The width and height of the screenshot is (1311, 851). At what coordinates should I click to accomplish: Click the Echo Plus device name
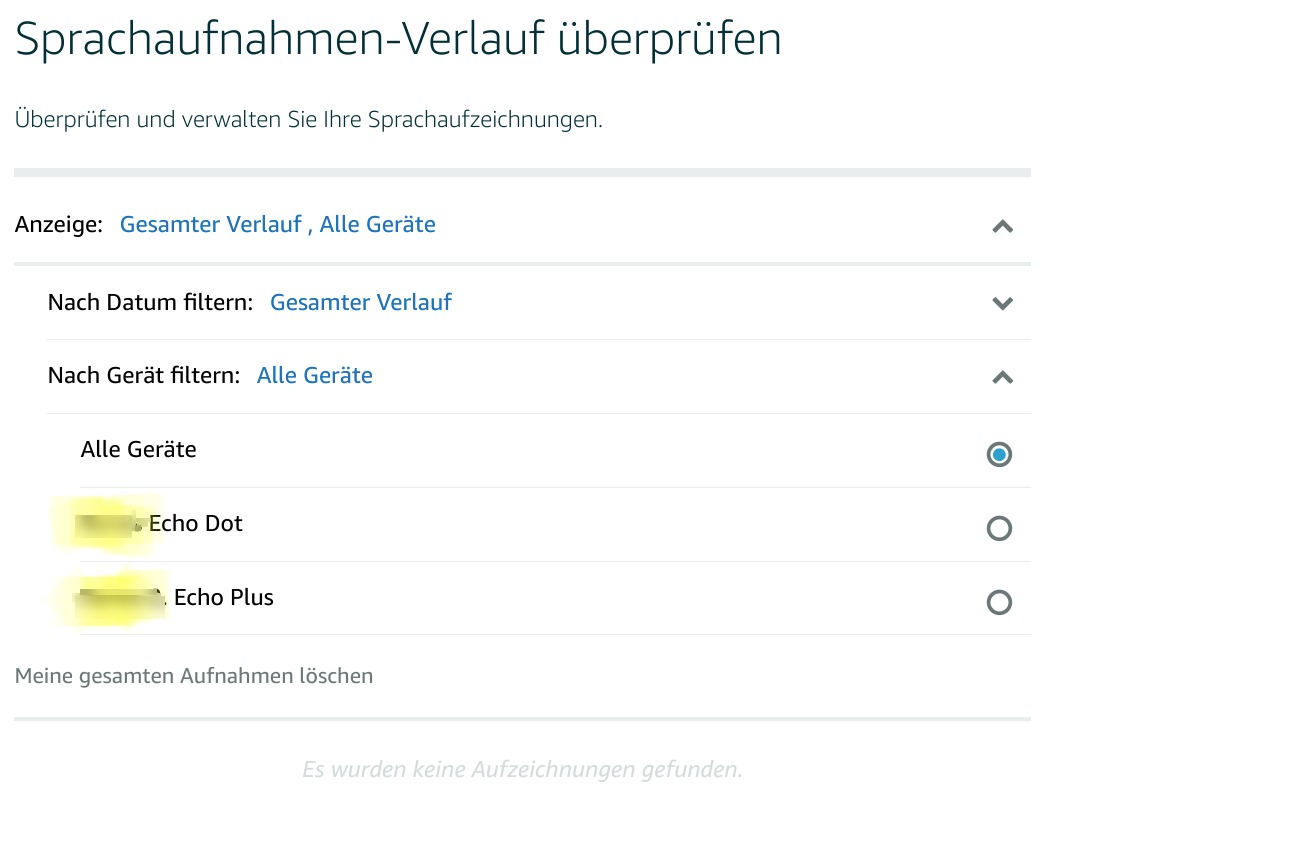click(223, 597)
